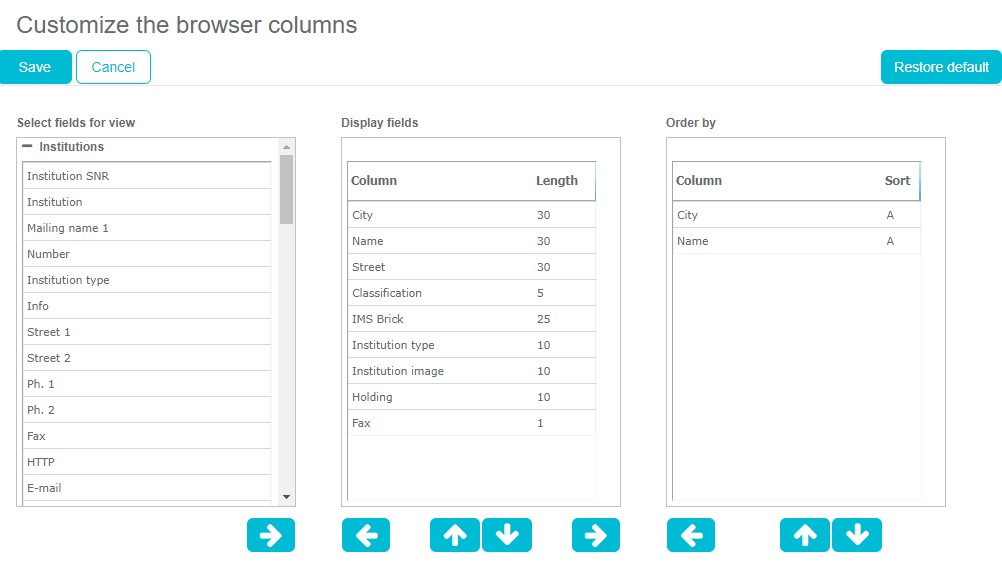
Task: Click left arrow below Display fields panel
Action: 366,535
